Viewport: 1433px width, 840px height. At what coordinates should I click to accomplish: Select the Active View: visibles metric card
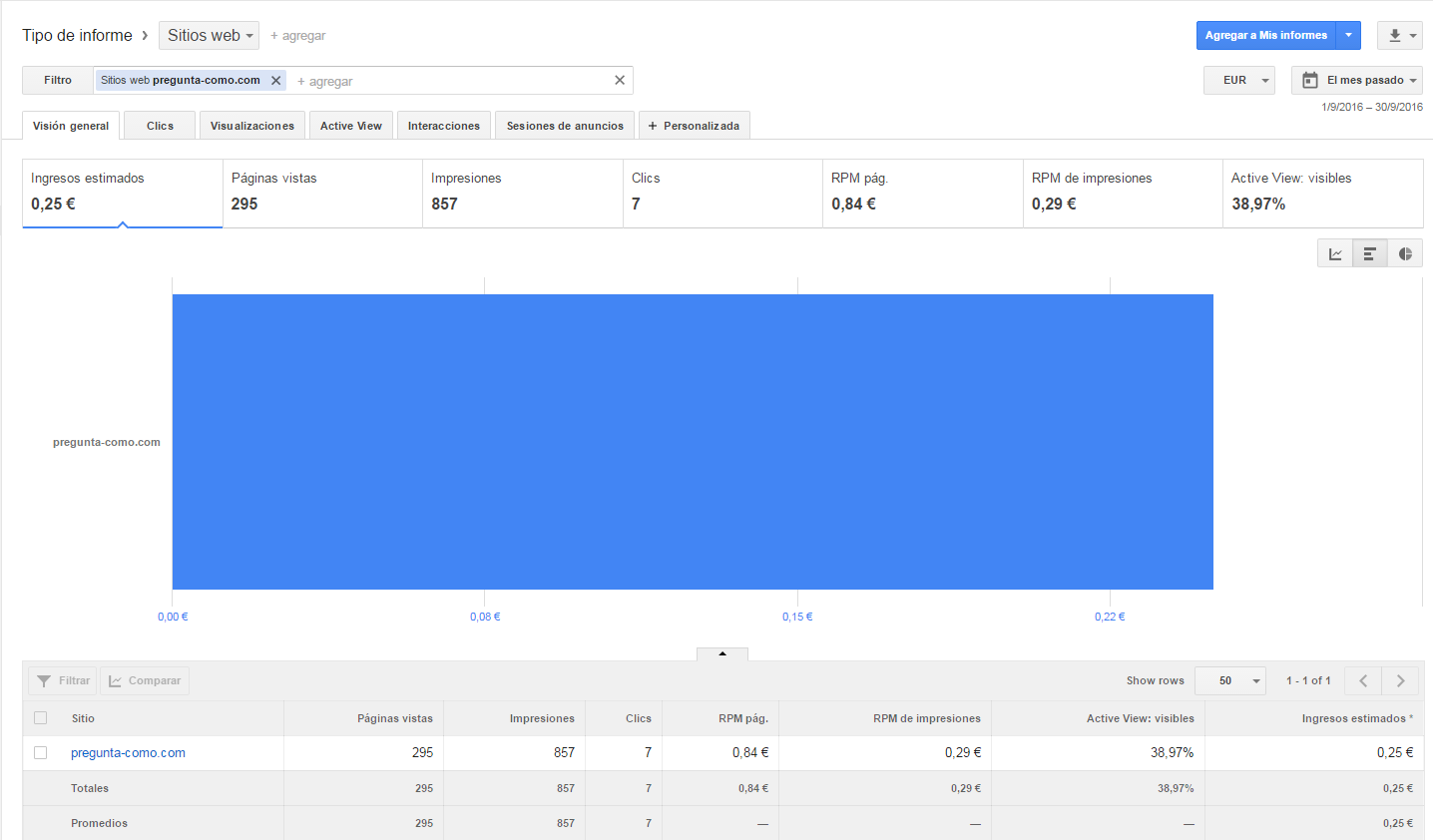[x=1323, y=194]
